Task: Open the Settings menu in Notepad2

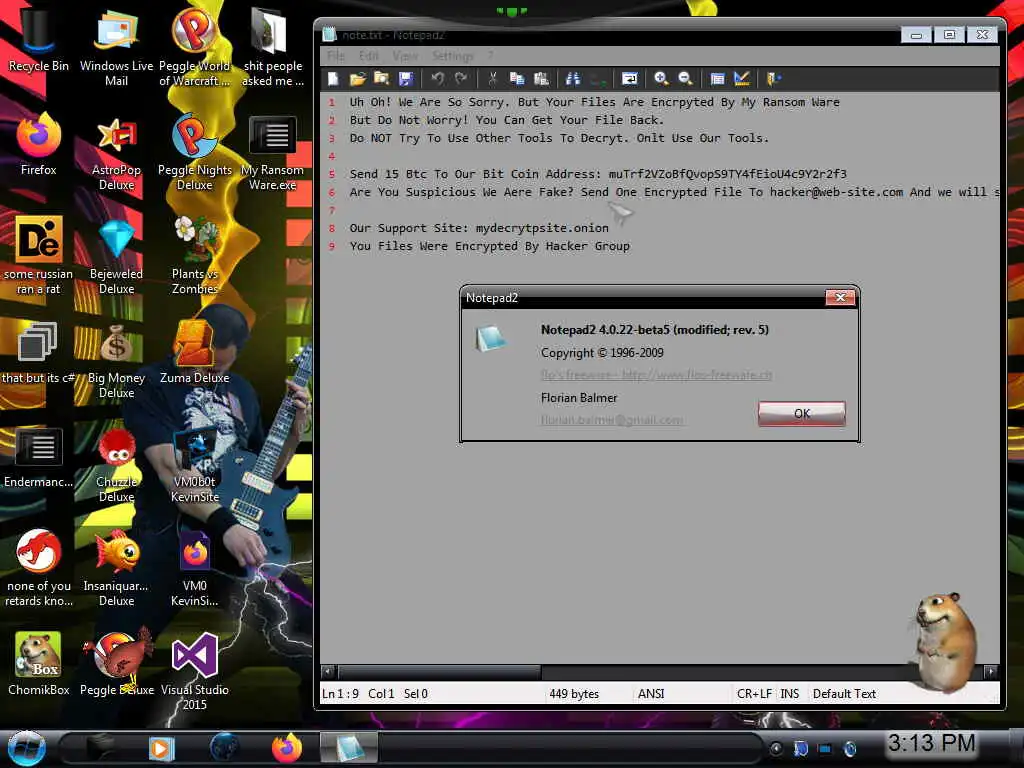Action: (x=452, y=56)
